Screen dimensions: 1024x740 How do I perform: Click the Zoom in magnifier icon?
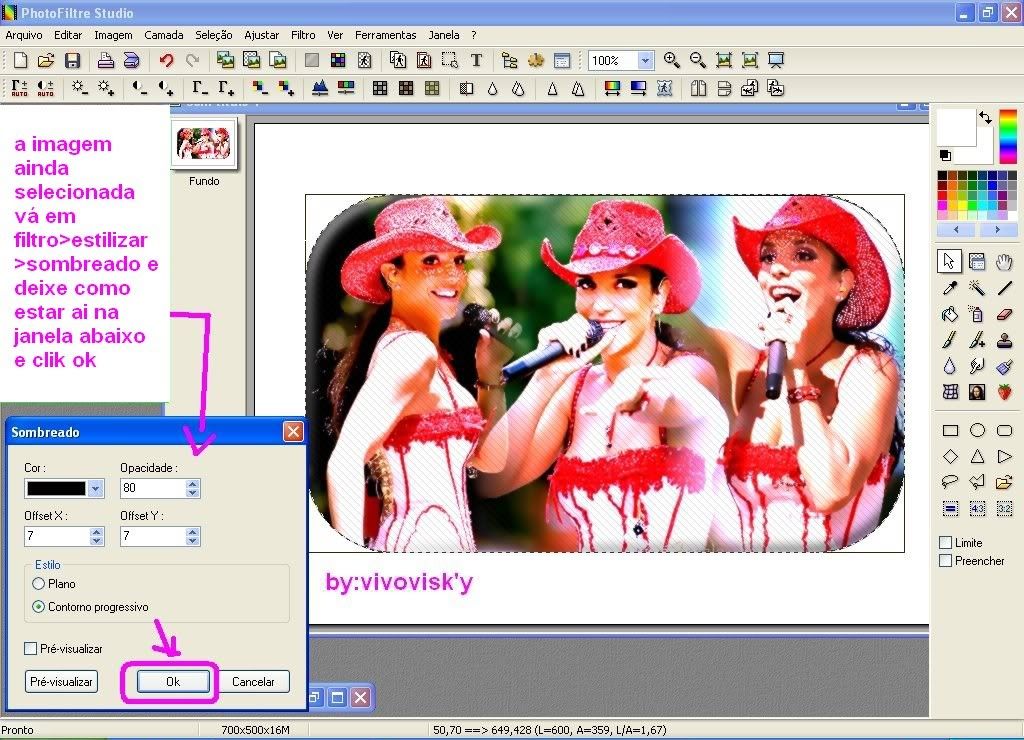coord(671,61)
